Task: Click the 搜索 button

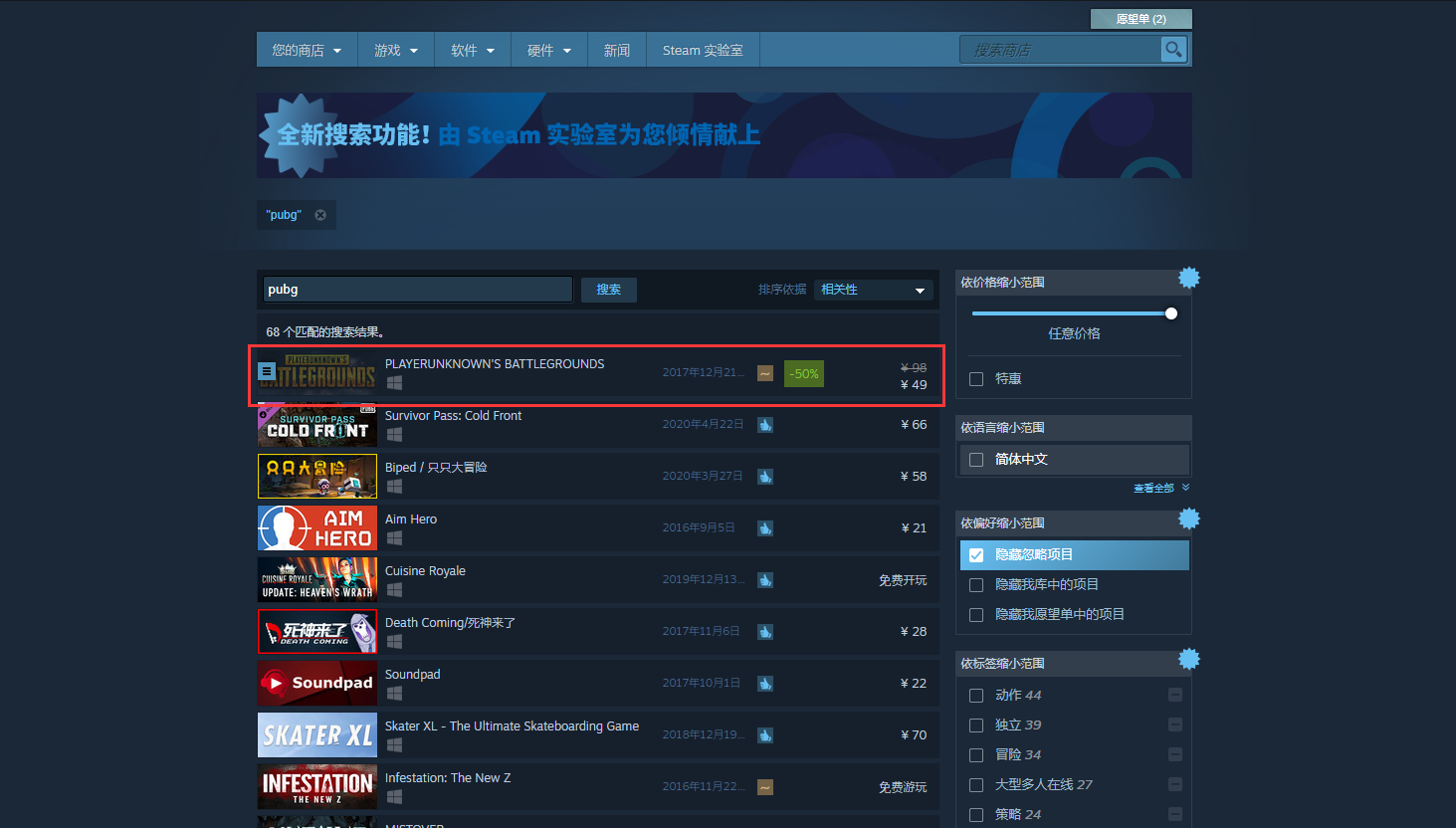Action: pos(609,290)
